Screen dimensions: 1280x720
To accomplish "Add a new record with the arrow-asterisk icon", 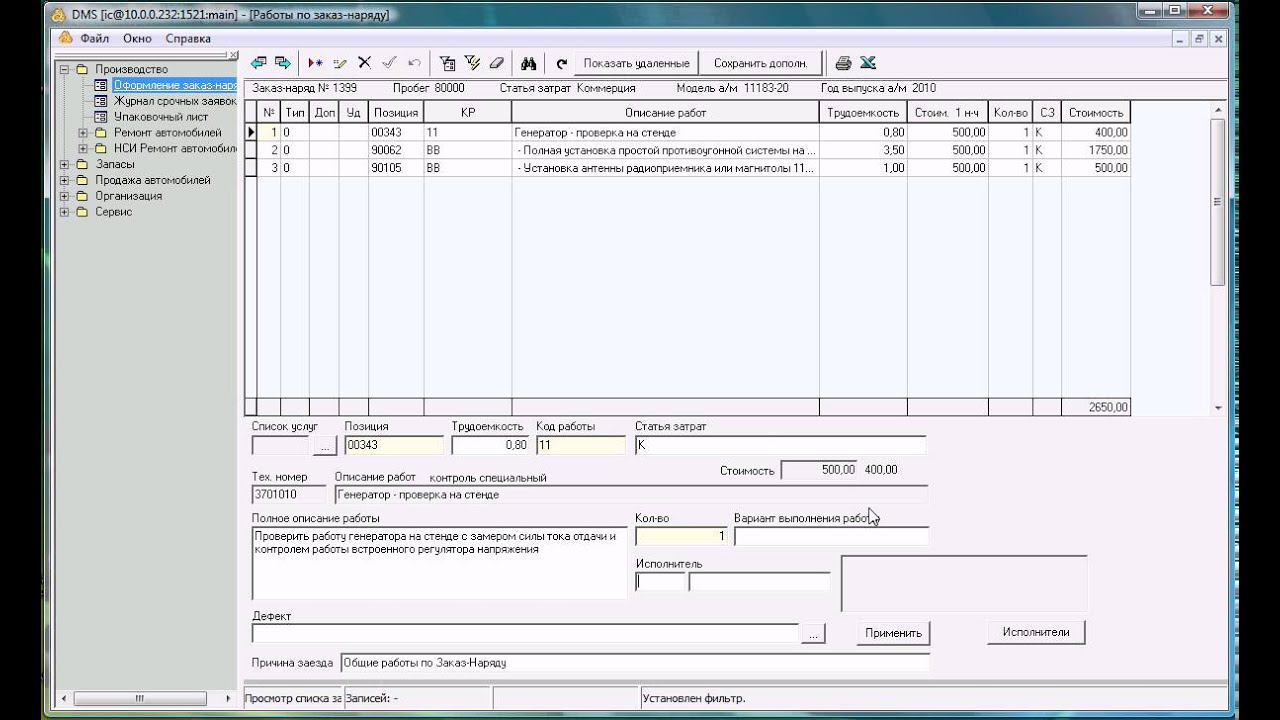I will [315, 63].
